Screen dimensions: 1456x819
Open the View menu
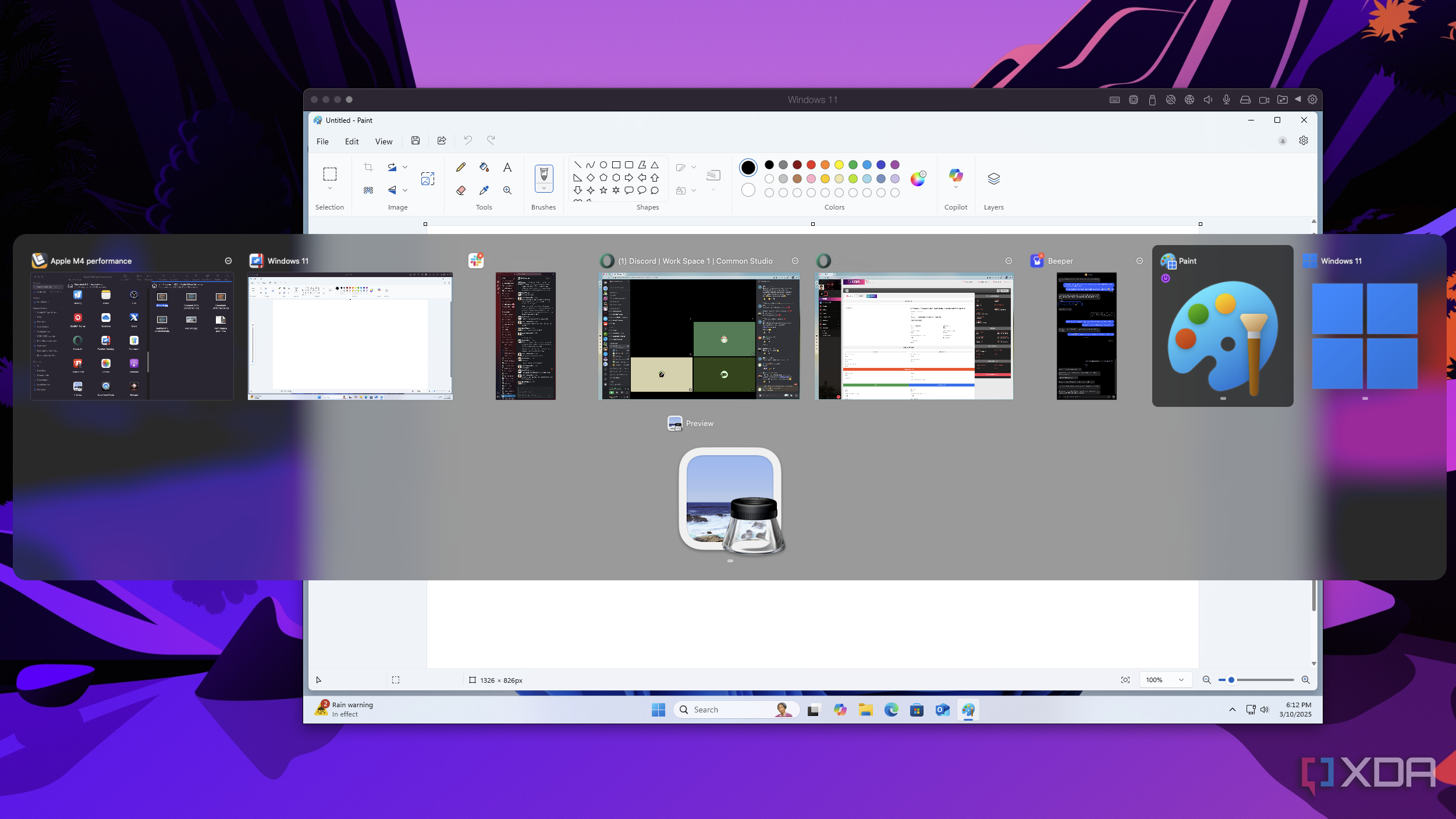(383, 141)
